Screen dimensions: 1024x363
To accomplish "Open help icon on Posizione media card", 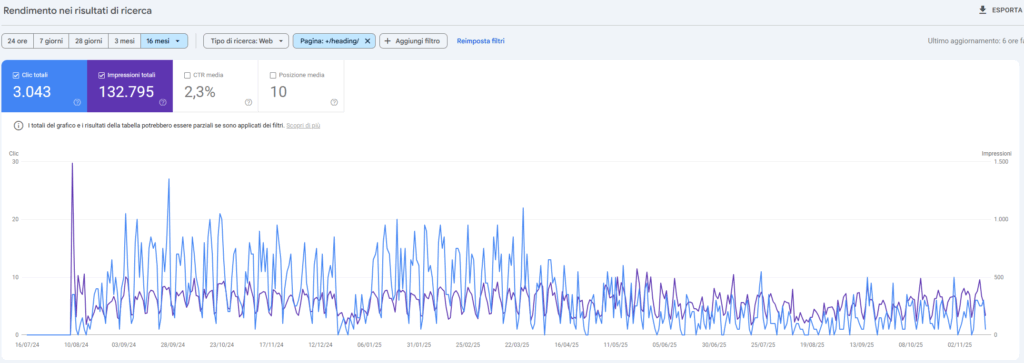I will [x=334, y=102].
